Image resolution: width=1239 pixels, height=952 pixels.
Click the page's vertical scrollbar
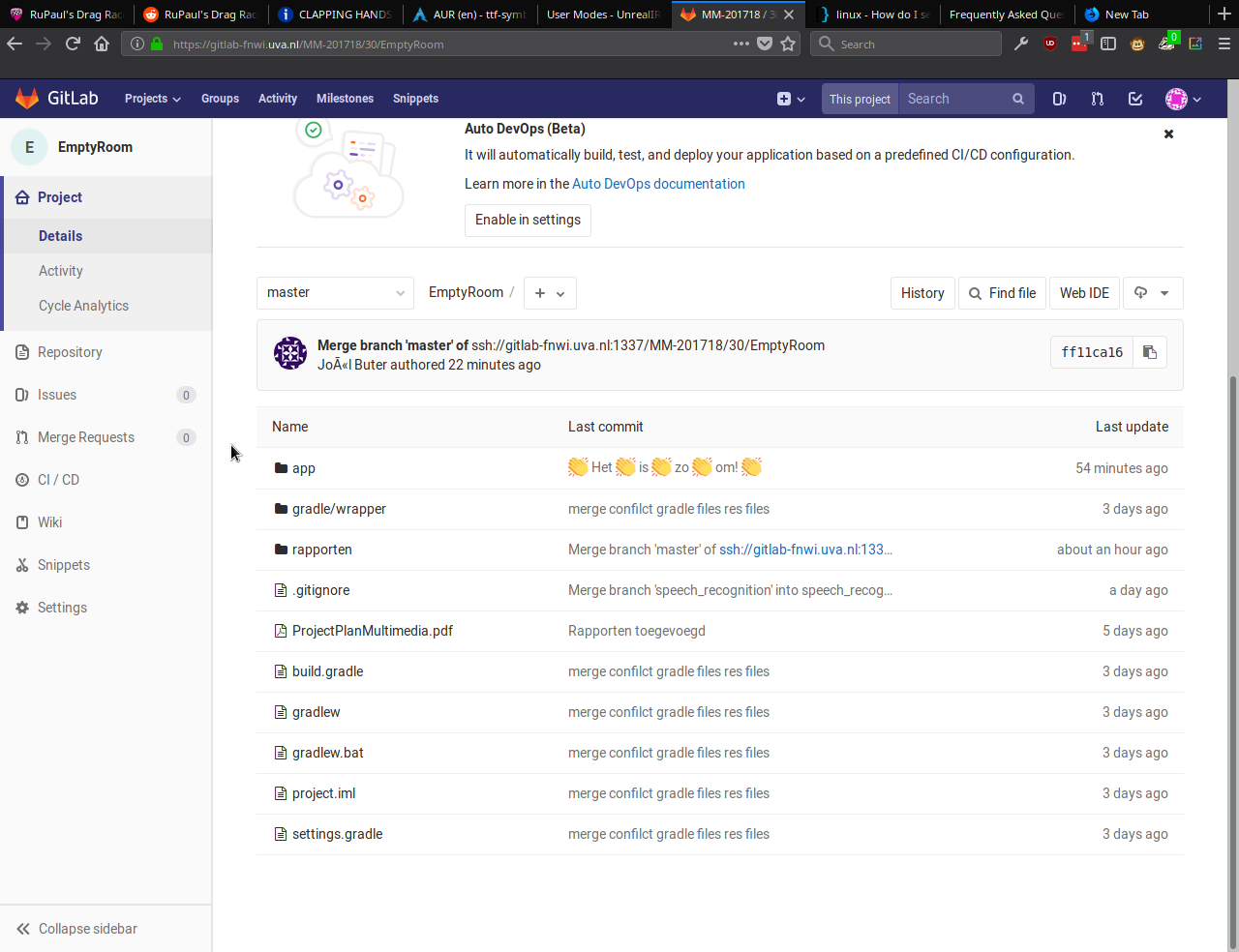tap(1232, 658)
